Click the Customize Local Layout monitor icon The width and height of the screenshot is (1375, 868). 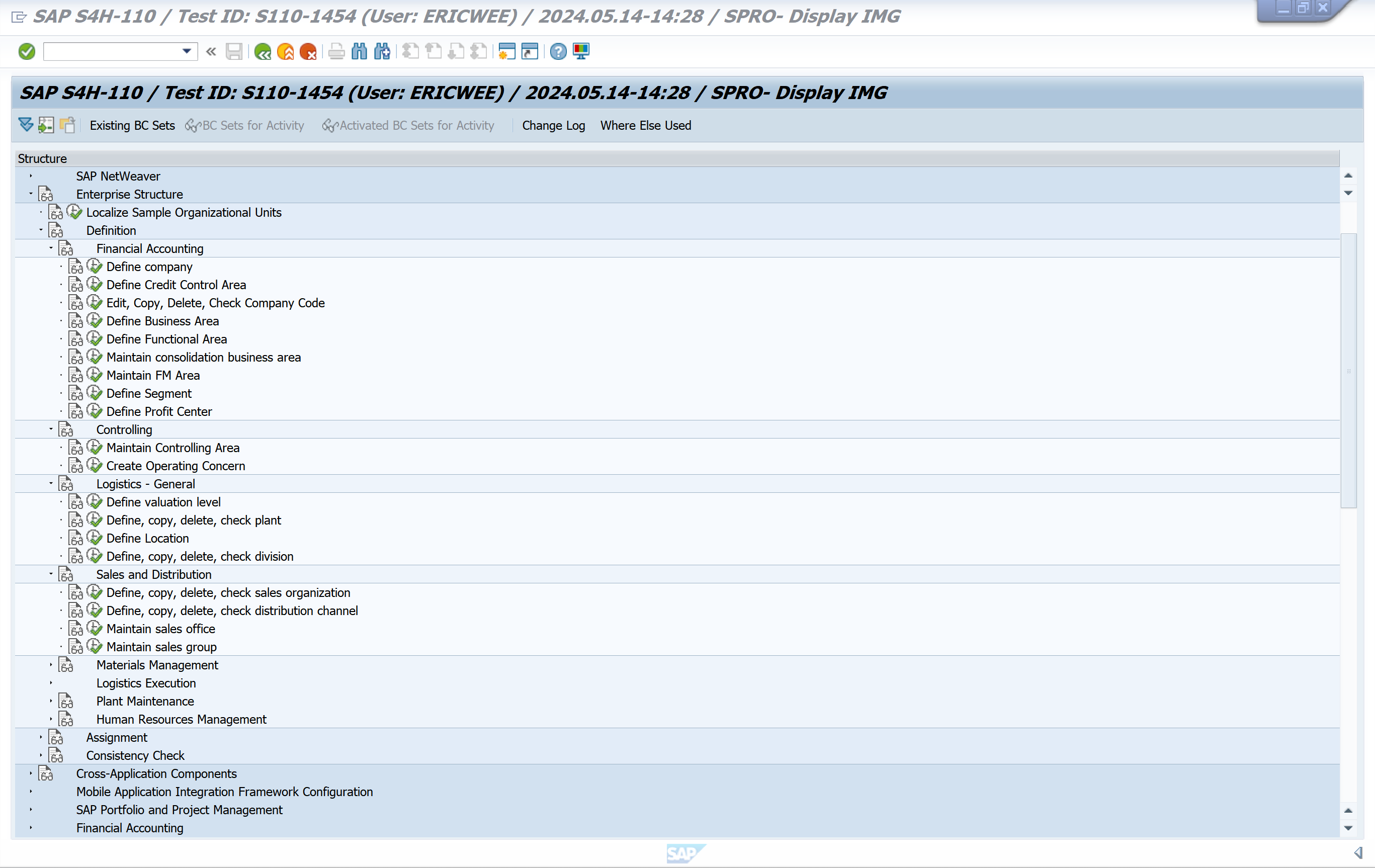pos(581,51)
